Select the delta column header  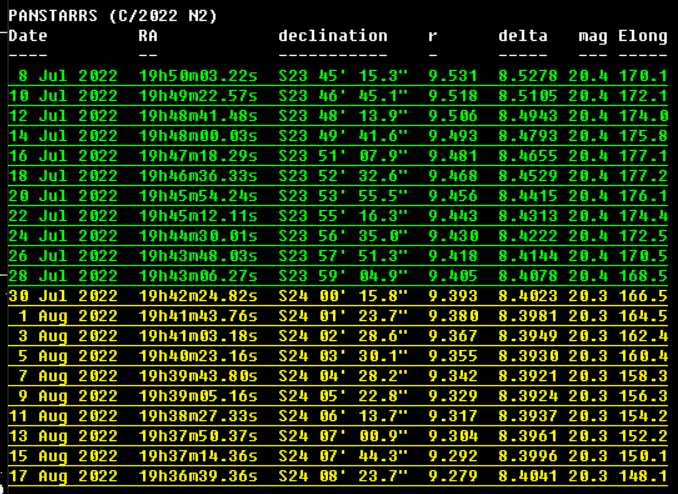pos(522,36)
